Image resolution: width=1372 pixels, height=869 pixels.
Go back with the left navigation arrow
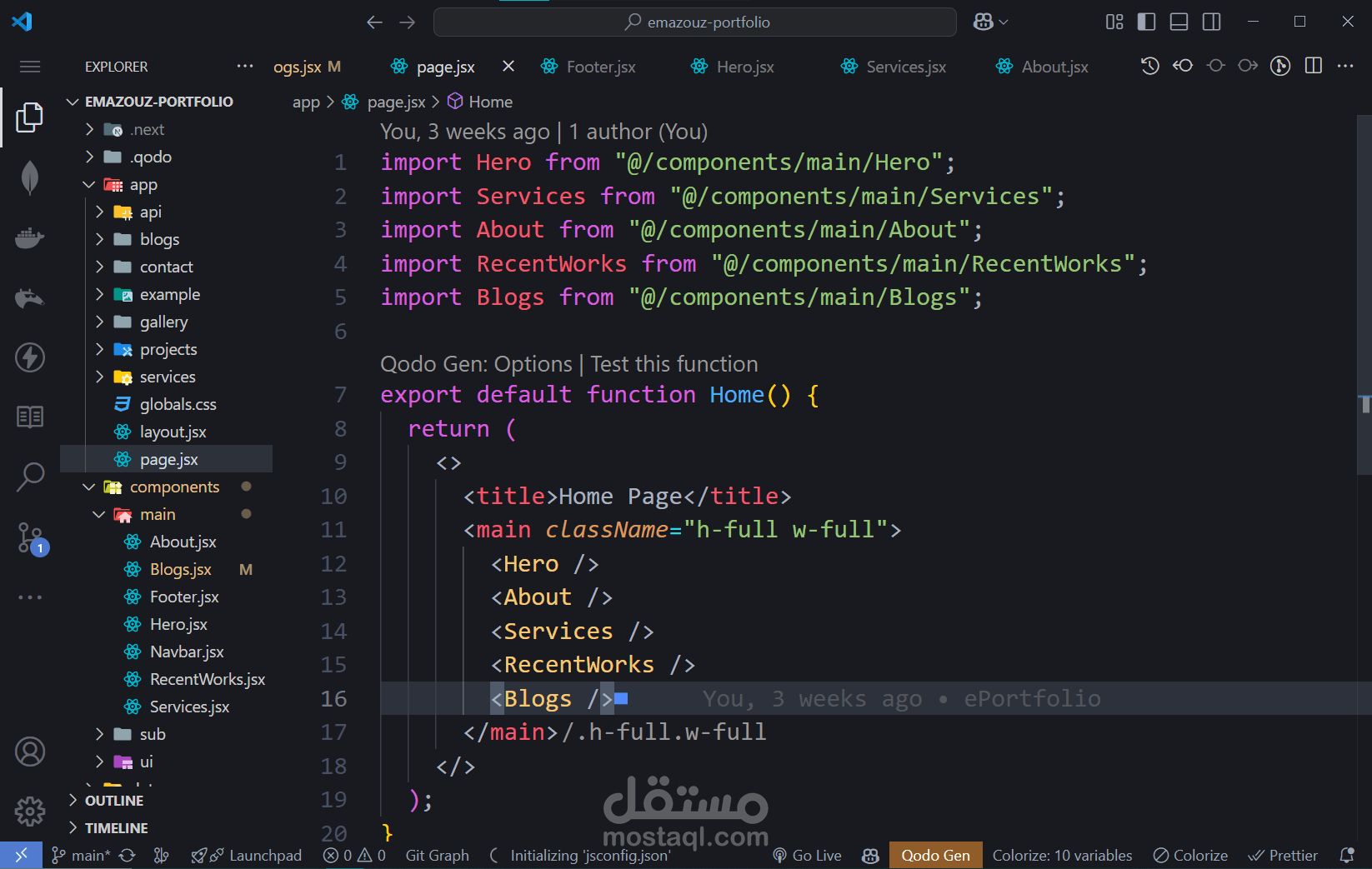374,22
